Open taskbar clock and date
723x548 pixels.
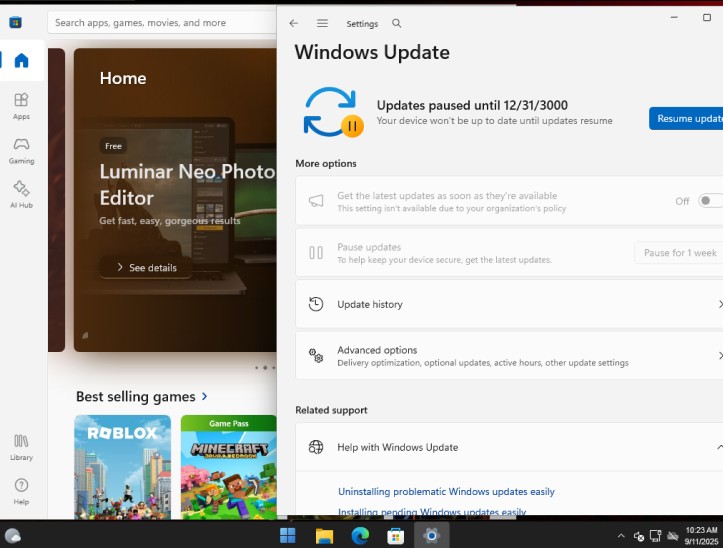(701, 536)
